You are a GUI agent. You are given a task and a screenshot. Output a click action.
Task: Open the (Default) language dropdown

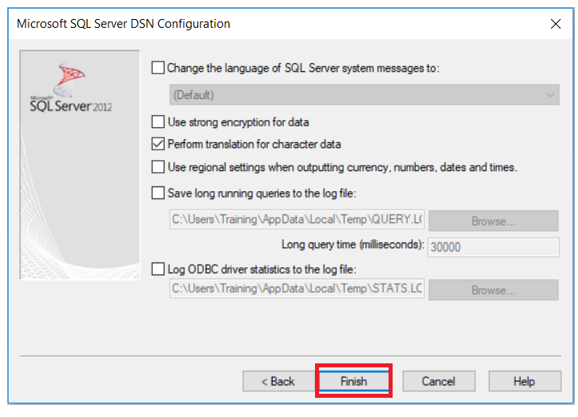364,95
